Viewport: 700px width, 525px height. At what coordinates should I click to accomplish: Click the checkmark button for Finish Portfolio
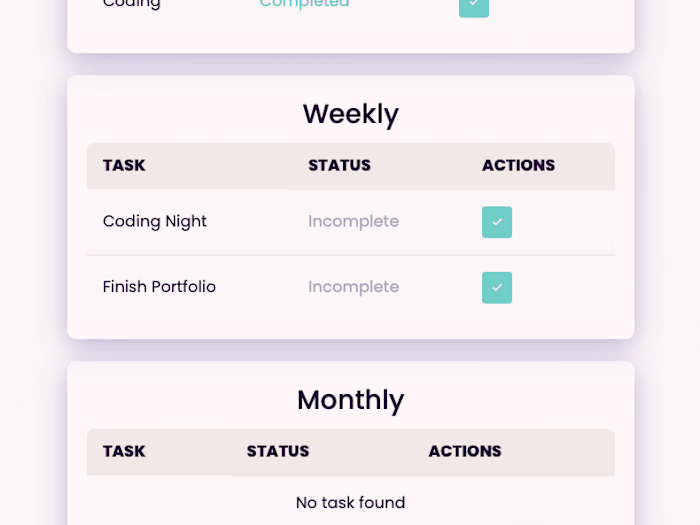click(497, 288)
